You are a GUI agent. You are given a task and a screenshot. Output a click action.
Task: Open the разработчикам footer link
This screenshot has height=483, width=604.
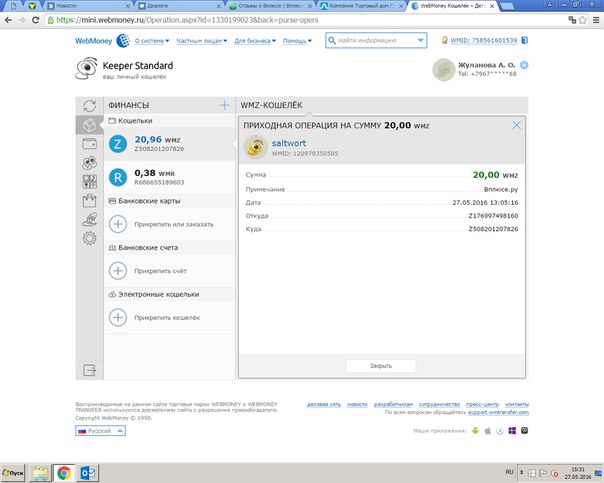coord(393,404)
